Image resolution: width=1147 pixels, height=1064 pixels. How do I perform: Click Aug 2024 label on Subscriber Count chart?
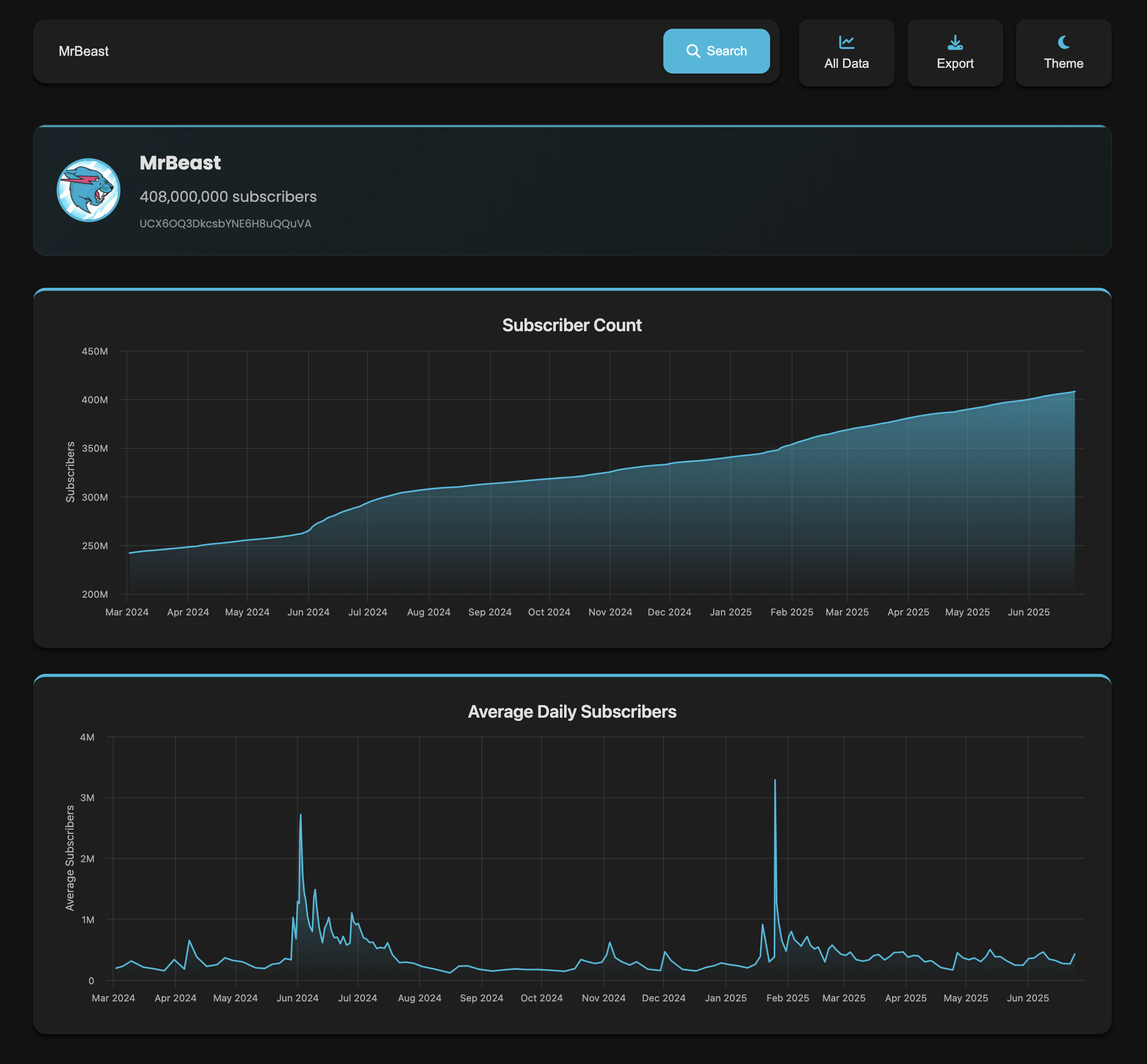(429, 612)
